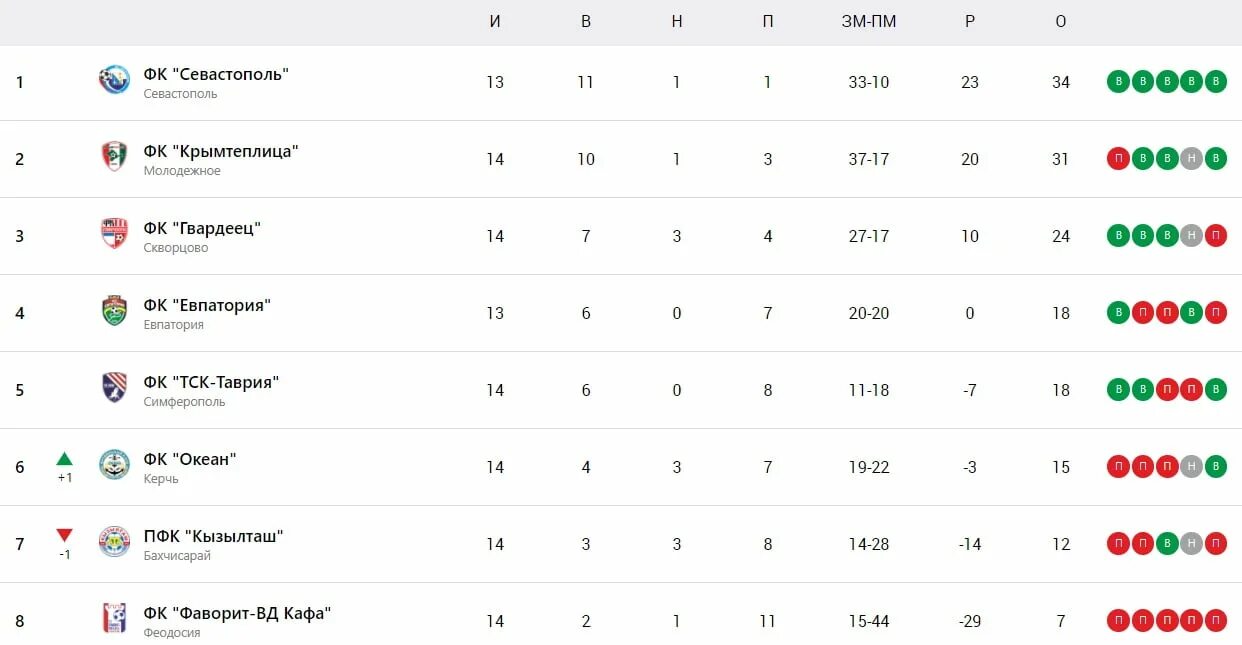Open the Gvardeets team emblem
The height and width of the screenshot is (645, 1242).
pyautogui.click(x=114, y=234)
